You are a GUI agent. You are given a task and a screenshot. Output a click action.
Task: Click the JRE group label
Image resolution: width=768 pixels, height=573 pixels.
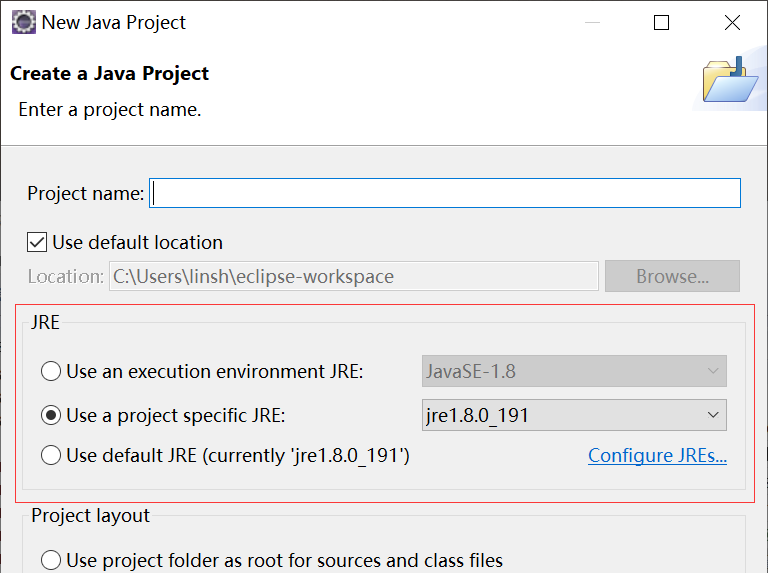(x=45, y=322)
